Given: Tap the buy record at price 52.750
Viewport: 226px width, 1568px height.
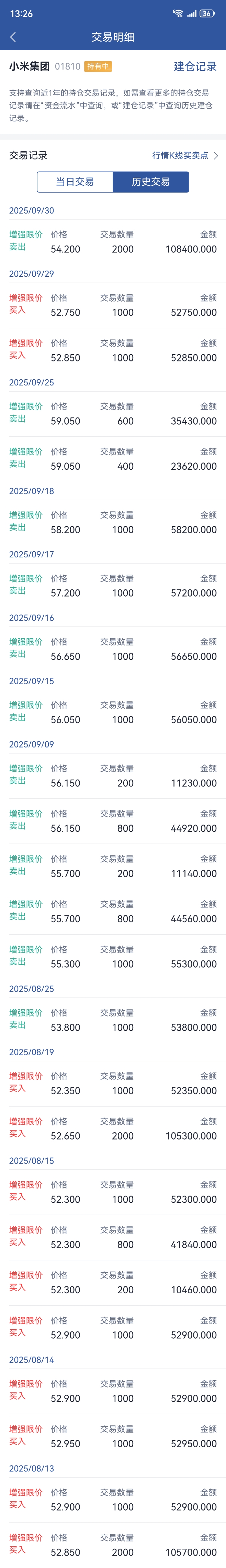Looking at the screenshot, I should [113, 306].
